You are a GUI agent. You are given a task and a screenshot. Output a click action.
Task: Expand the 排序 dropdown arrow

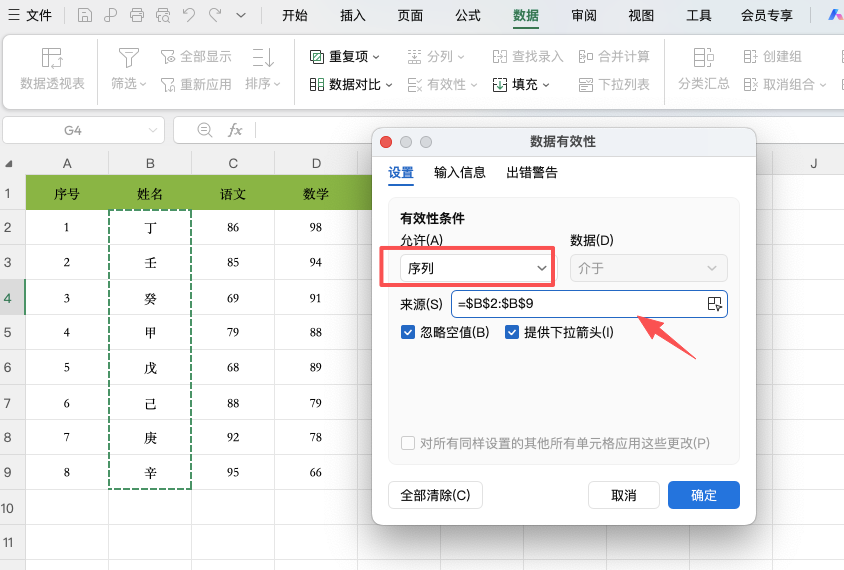point(277,84)
